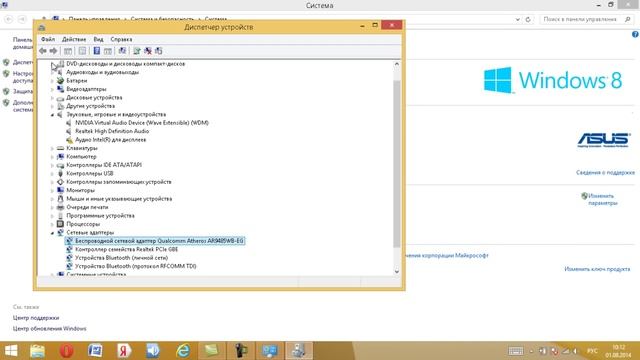
Task: Expand the Дисковые устройства node
Action: click(x=52, y=98)
